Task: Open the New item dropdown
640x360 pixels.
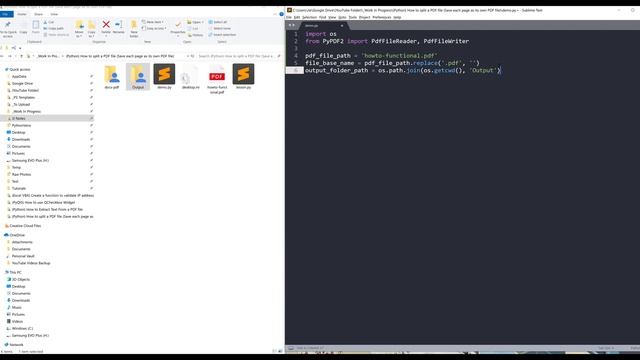Action: coord(153,22)
